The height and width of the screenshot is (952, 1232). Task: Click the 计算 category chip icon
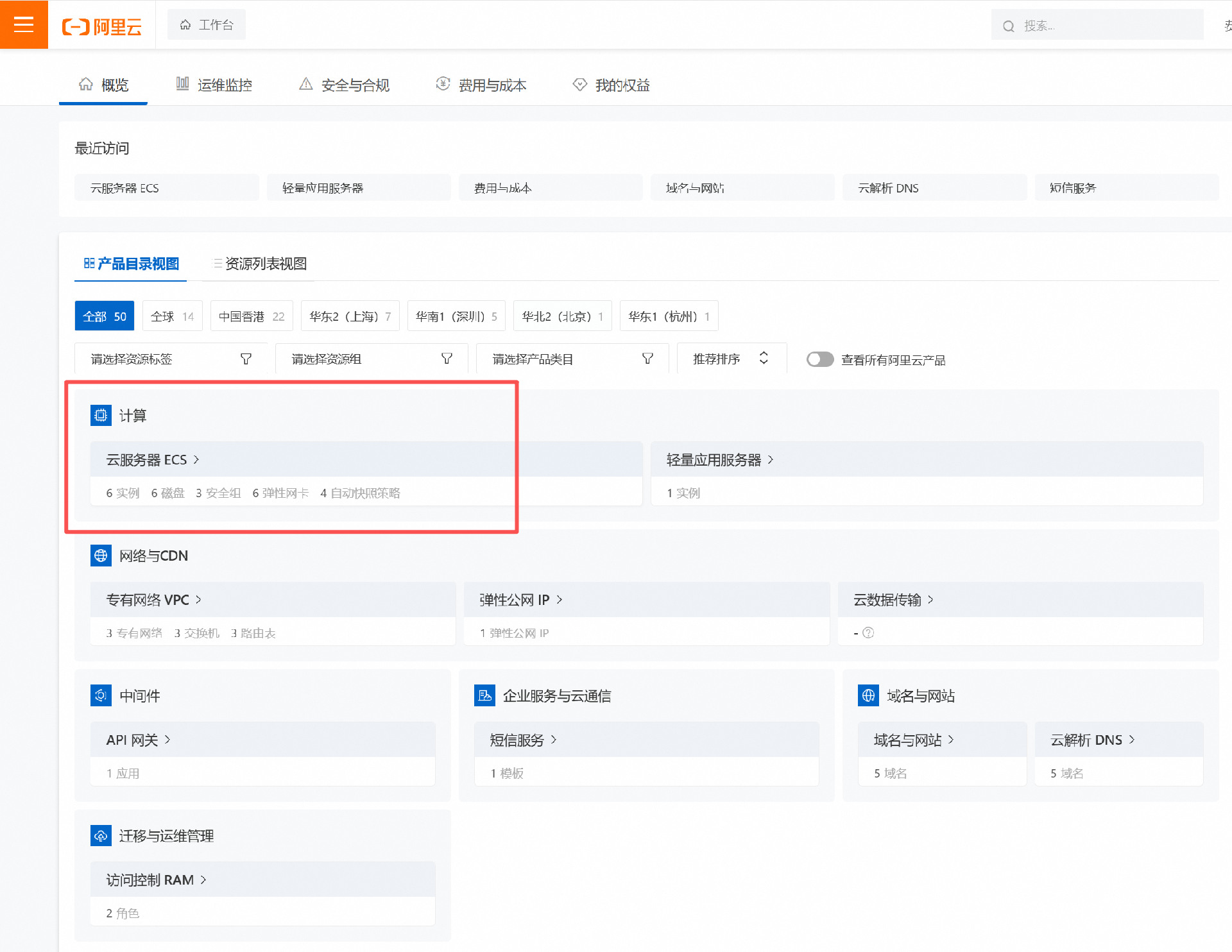click(101, 416)
